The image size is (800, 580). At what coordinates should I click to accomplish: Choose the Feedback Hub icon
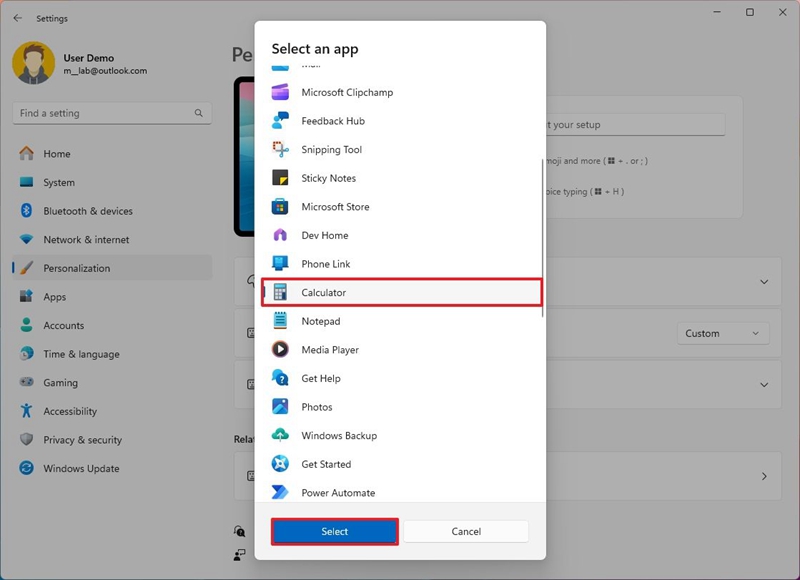280,121
